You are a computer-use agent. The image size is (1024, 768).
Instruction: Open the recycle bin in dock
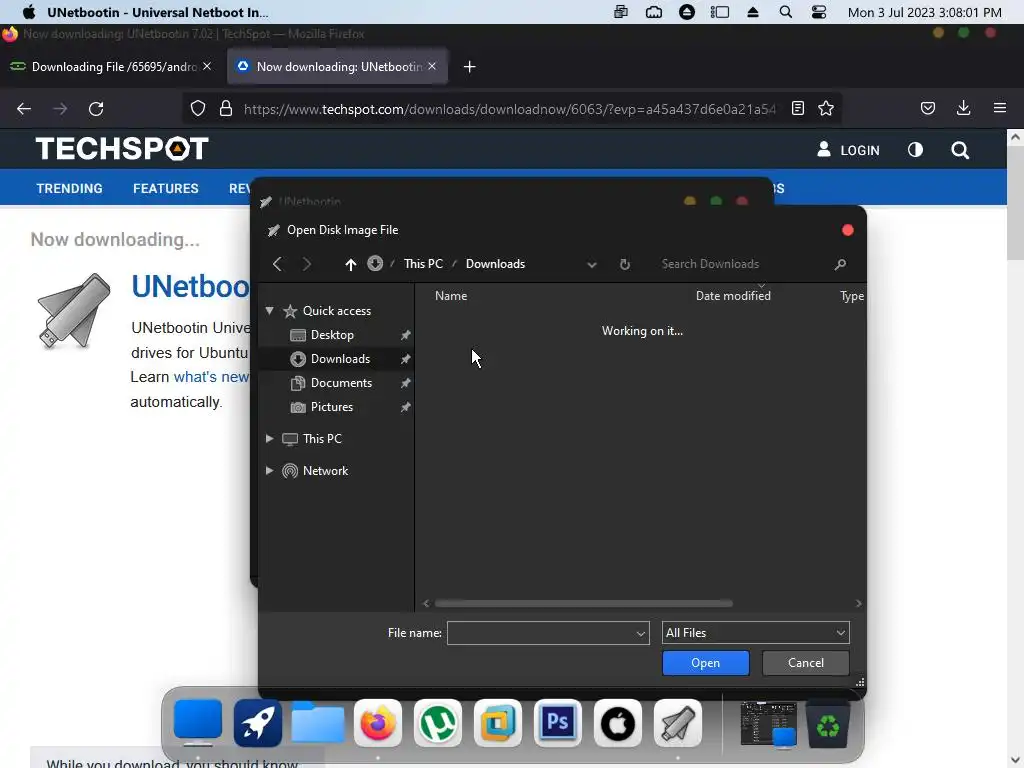[828, 724]
